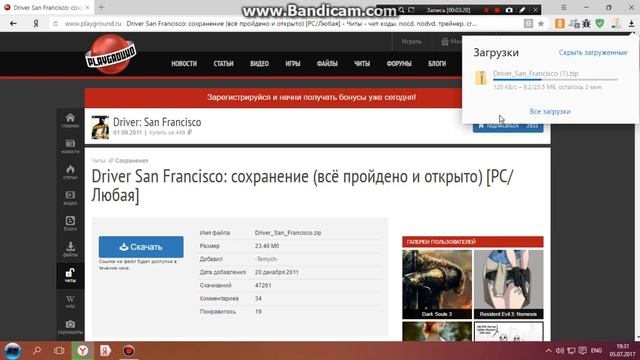
Task: Click the Playground logo
Action: click(111, 54)
